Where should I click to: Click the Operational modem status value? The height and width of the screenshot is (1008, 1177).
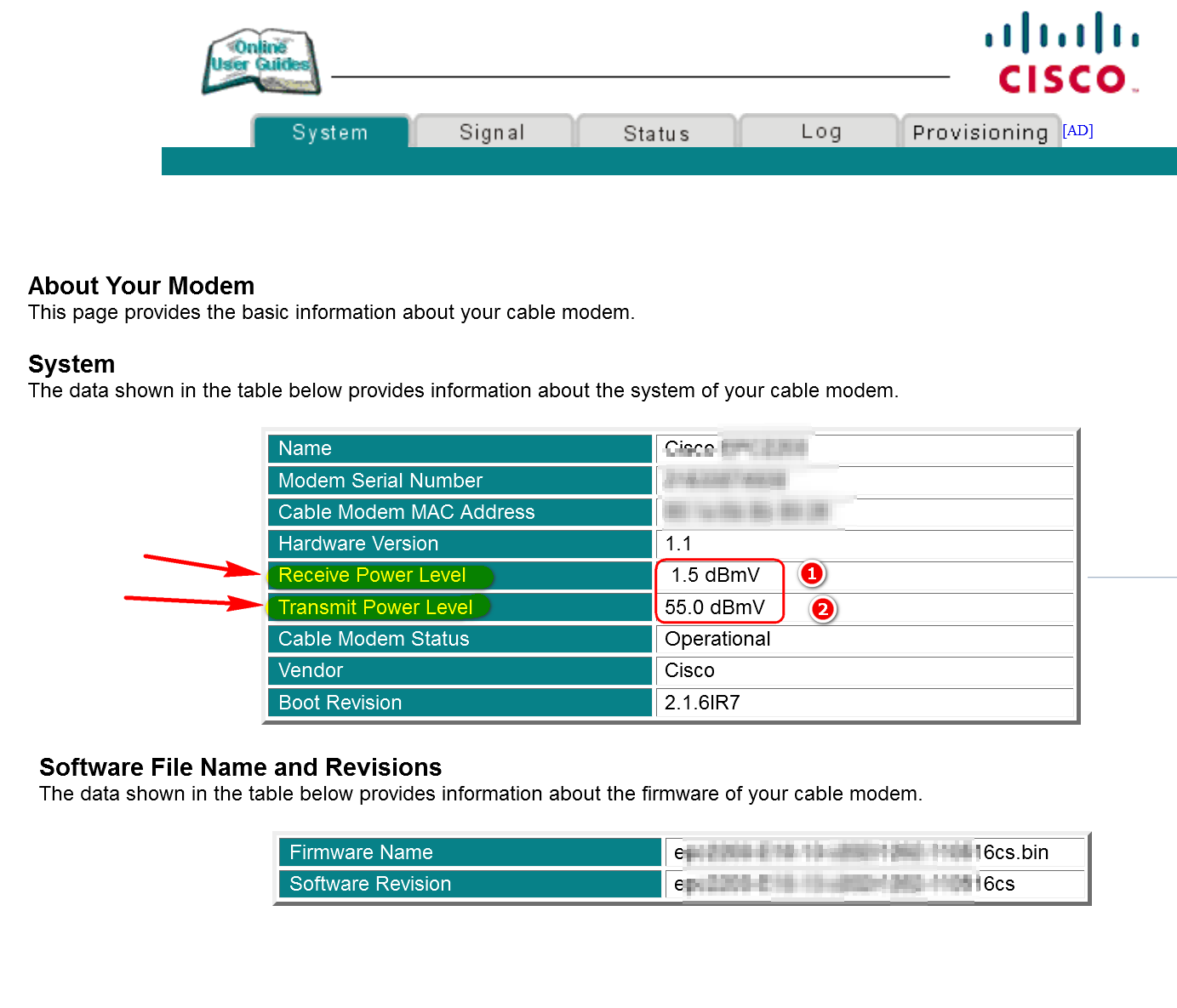[717, 639]
